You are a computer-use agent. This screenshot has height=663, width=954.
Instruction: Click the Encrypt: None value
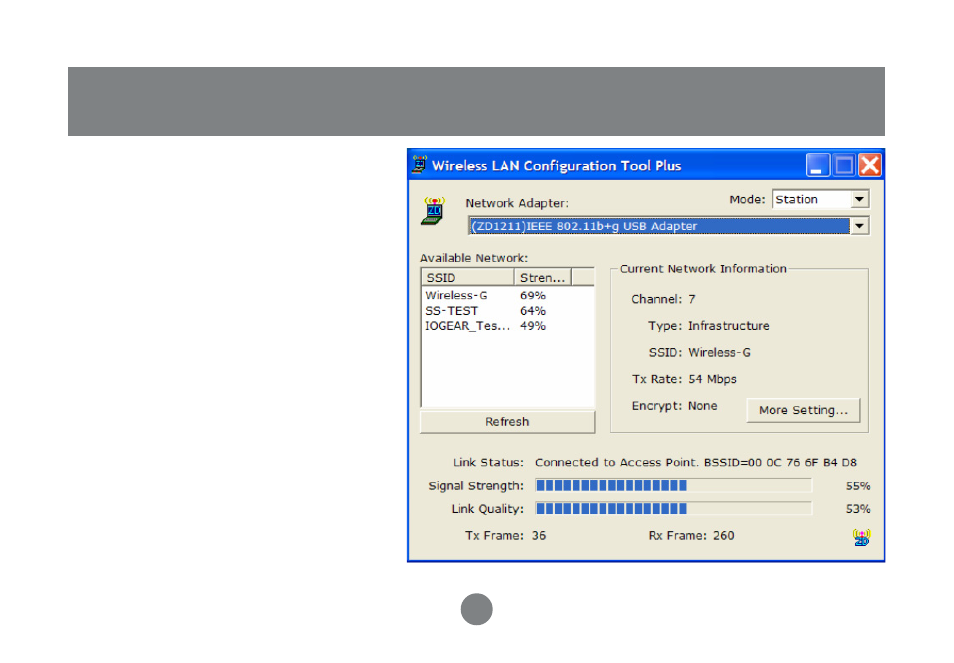click(703, 406)
